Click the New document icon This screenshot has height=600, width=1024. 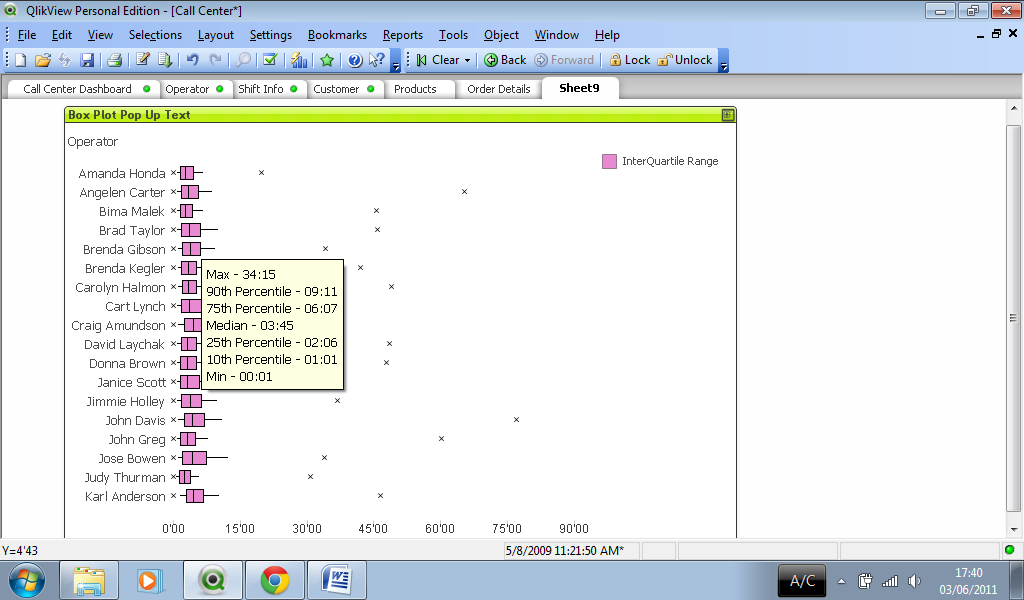(x=20, y=60)
